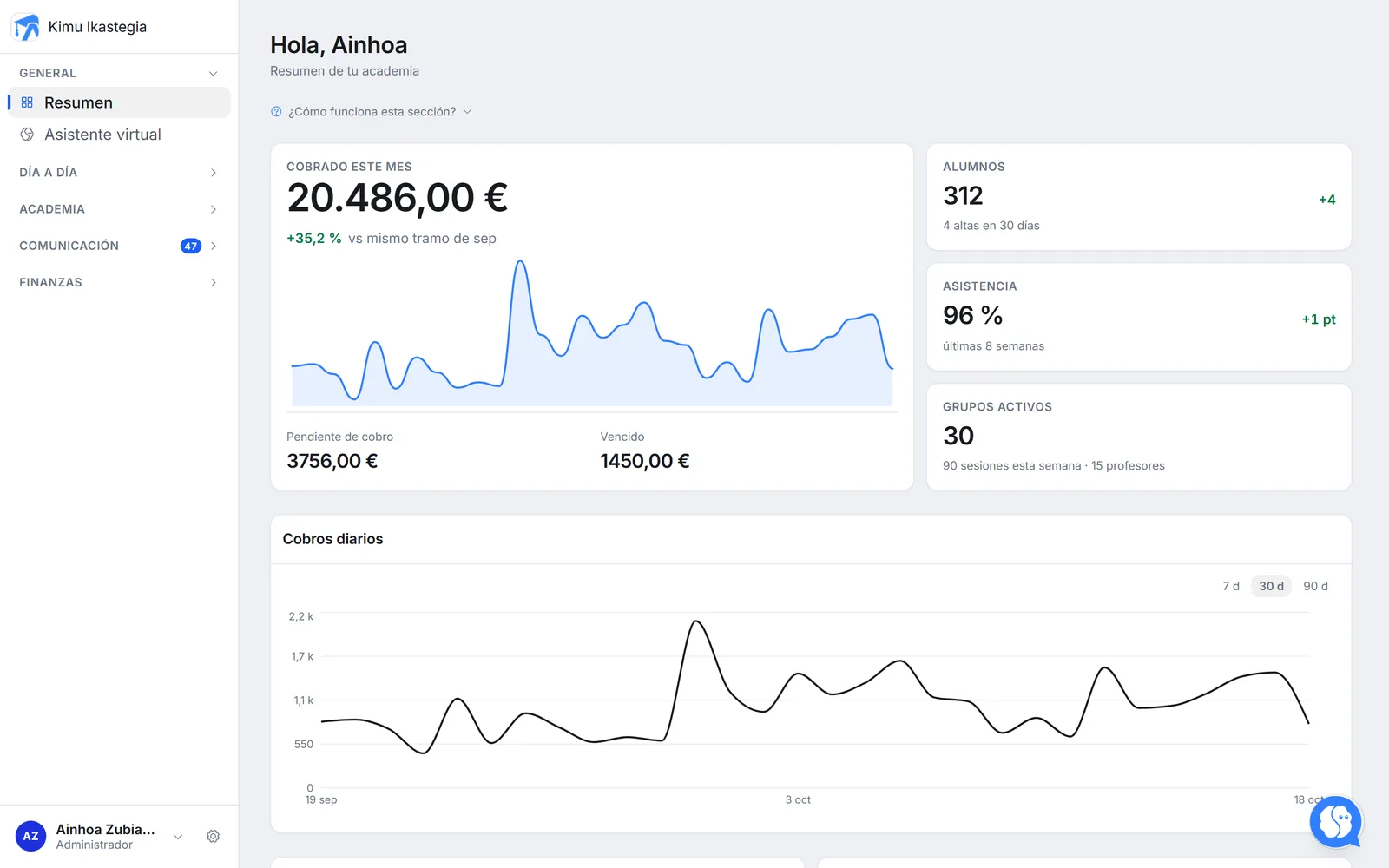1389x868 pixels.
Task: Select the 30 d range
Action: pyautogui.click(x=1271, y=586)
